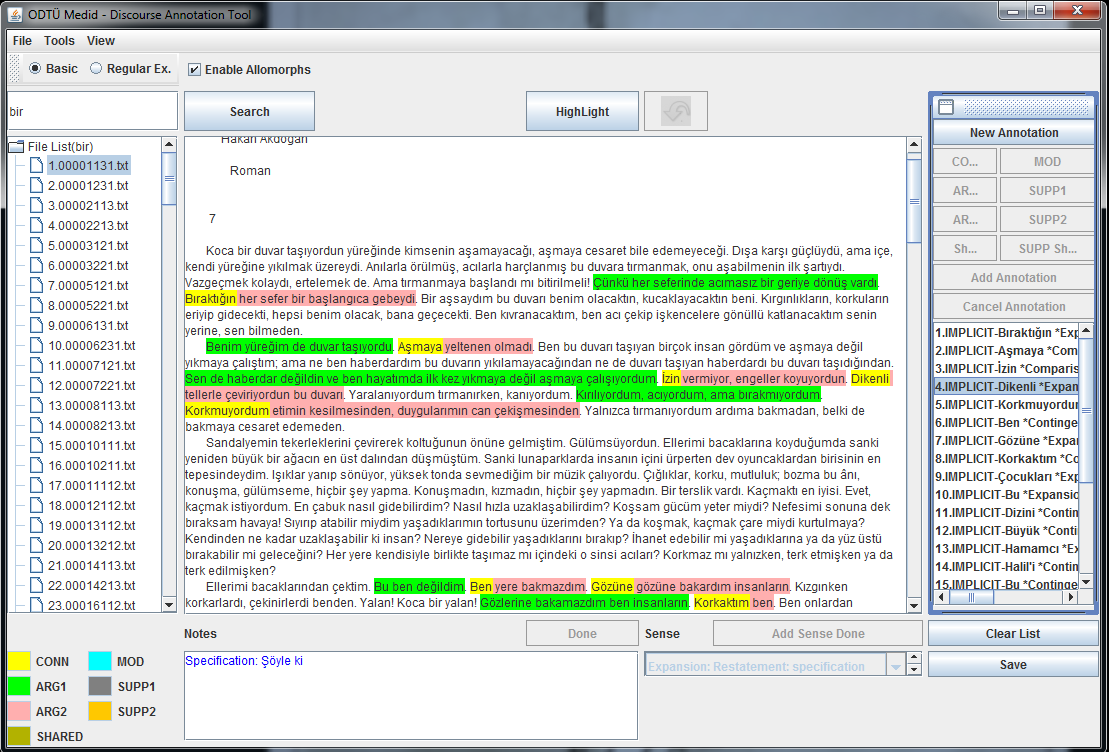1109x752 pixels.
Task: Select file 12.00007221.txt in the list
Action: pyautogui.click(x=91, y=386)
